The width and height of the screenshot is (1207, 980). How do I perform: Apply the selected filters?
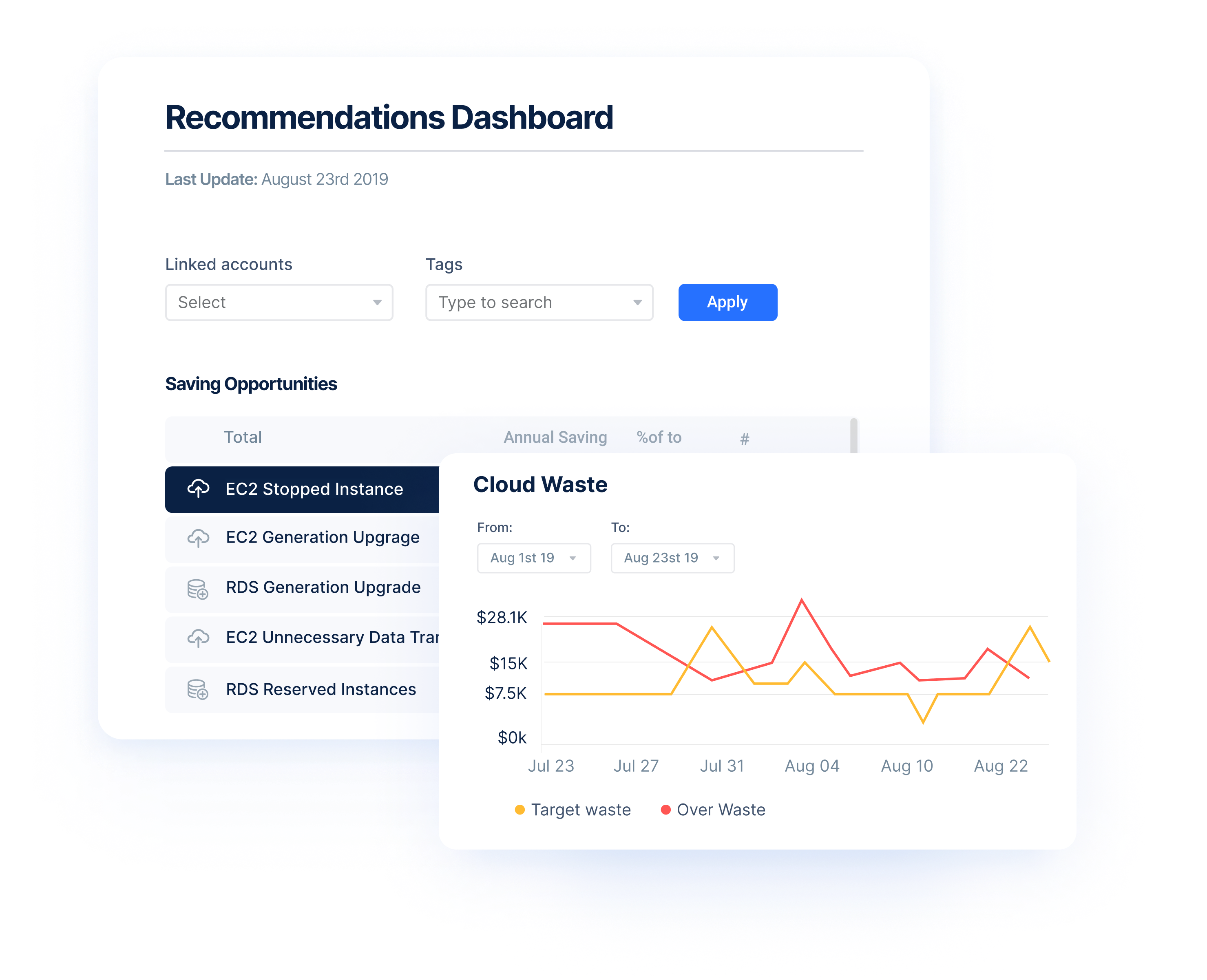pyautogui.click(x=727, y=300)
